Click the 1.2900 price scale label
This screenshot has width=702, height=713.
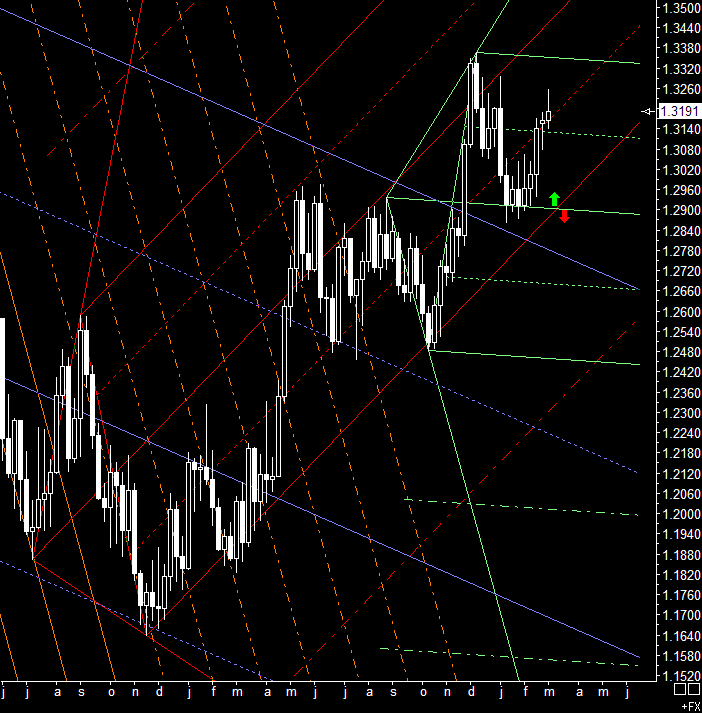681,211
